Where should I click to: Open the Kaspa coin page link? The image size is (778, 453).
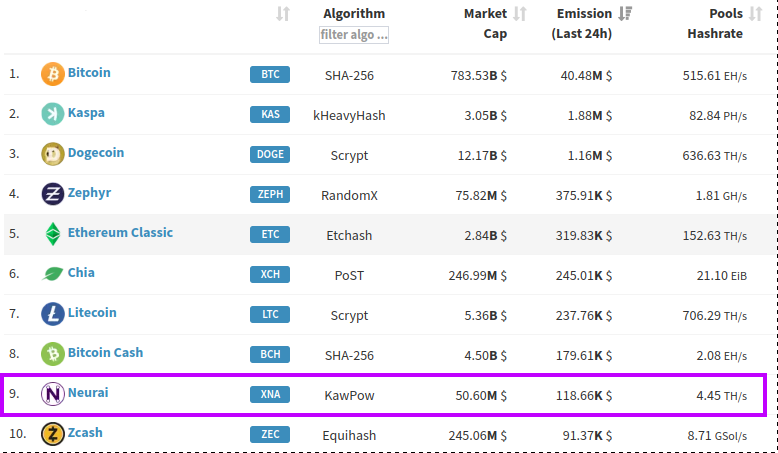(x=86, y=113)
